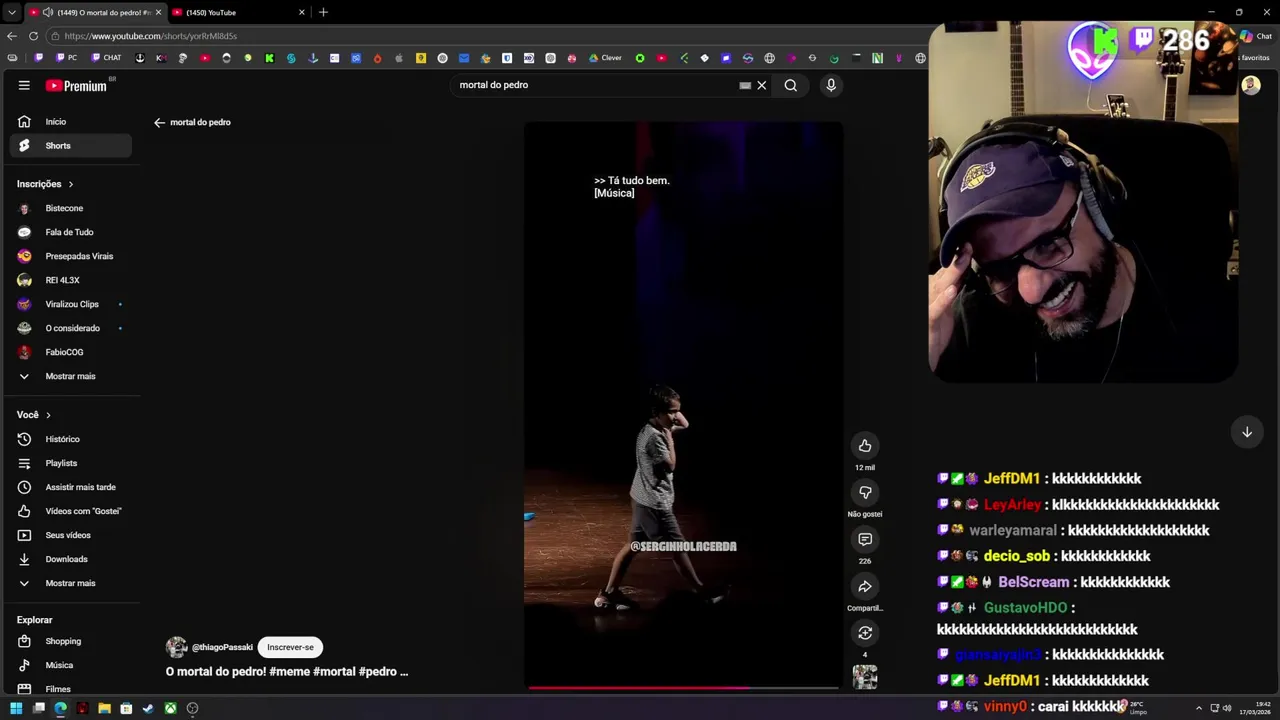
Task: Click the Short's red progress bar
Action: (x=683, y=687)
